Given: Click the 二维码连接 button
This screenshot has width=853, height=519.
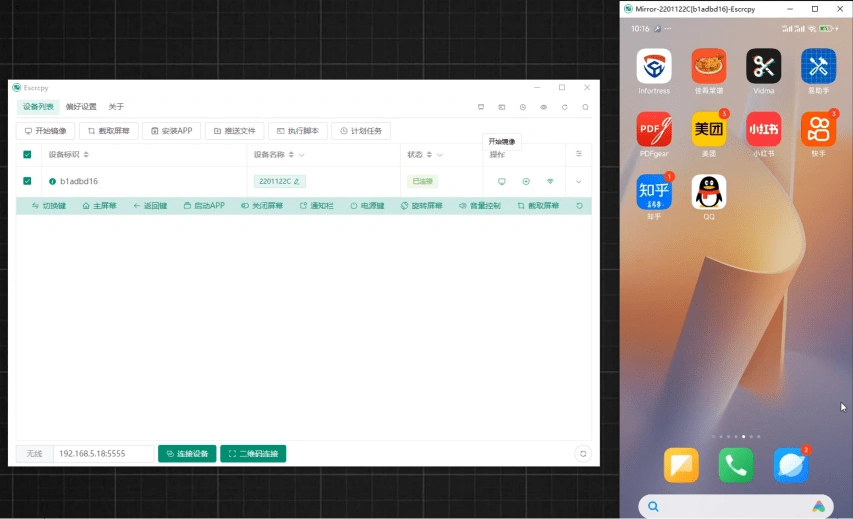Looking at the screenshot, I should click(253, 454).
